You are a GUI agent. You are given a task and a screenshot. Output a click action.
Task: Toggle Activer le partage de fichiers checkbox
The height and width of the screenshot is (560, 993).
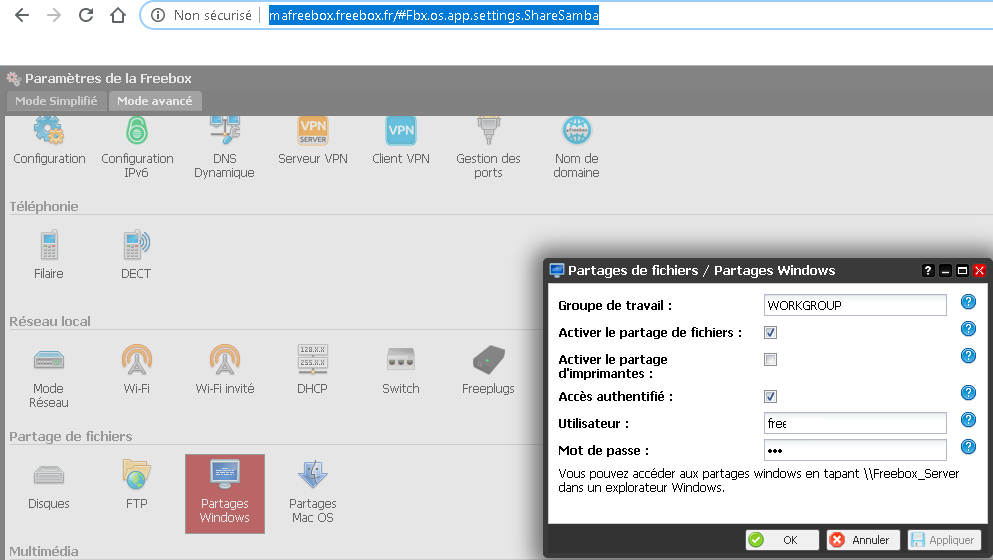tap(770, 333)
